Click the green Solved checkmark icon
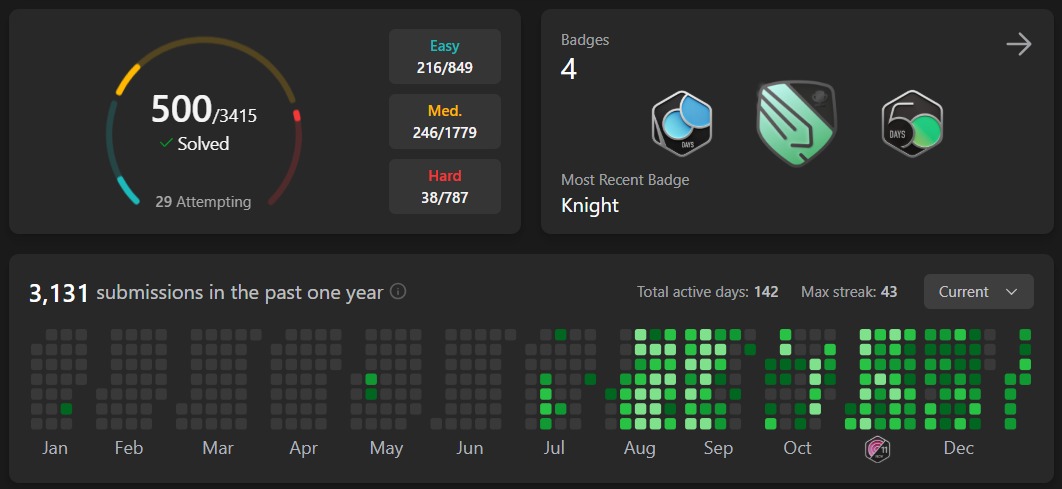This screenshot has width=1062, height=489. coord(166,144)
